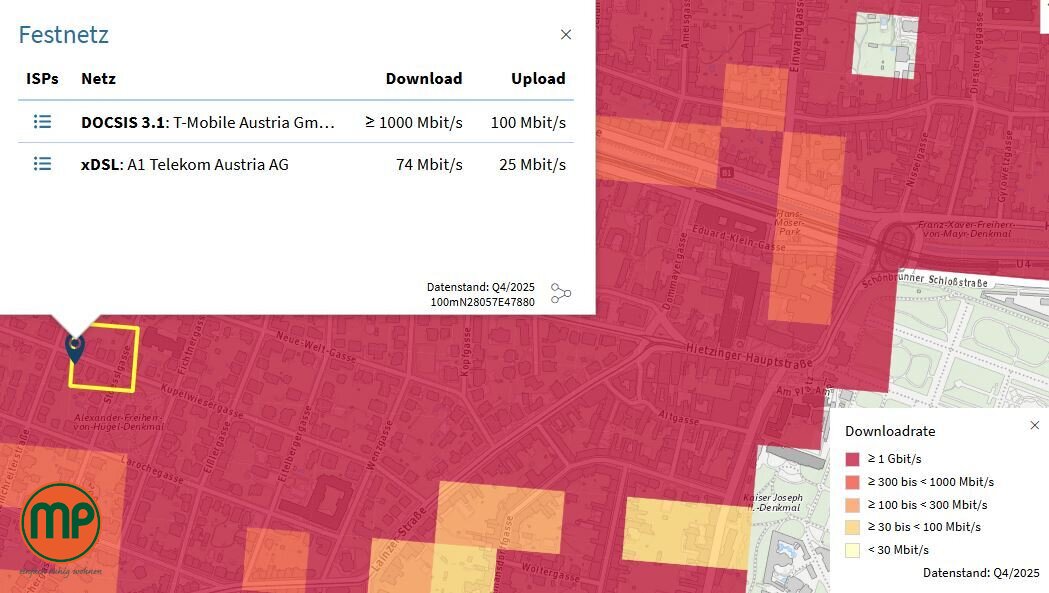The width and height of the screenshot is (1049, 593).
Task: Click the grid ID 100mN28057E47880 text
Action: click(482, 302)
